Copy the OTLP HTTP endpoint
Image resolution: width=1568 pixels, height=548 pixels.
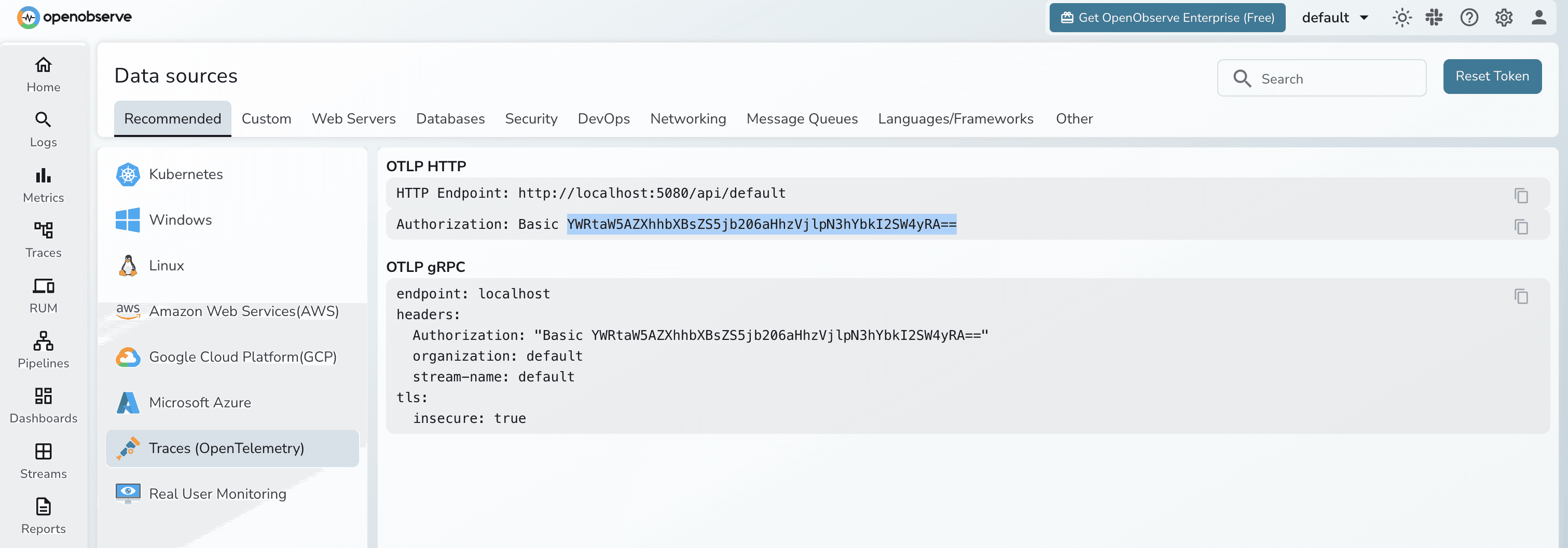(x=1522, y=196)
